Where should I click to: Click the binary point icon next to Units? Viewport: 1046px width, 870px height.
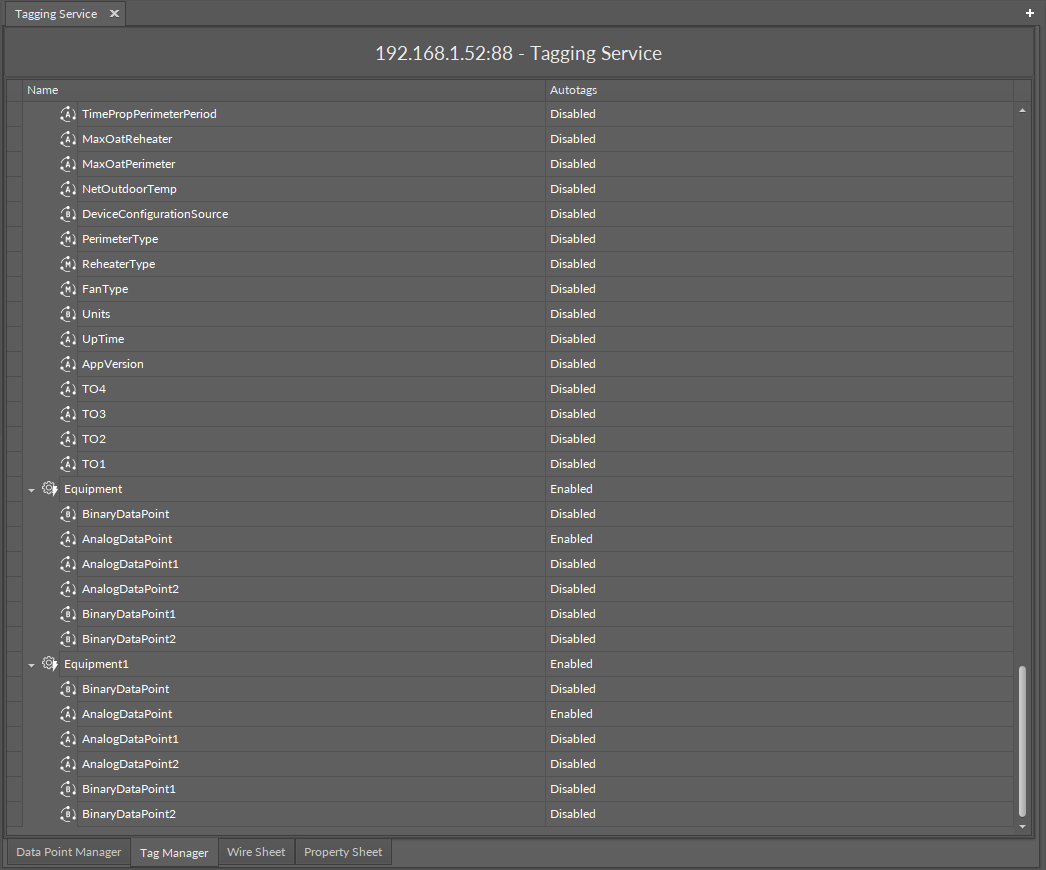click(x=67, y=313)
